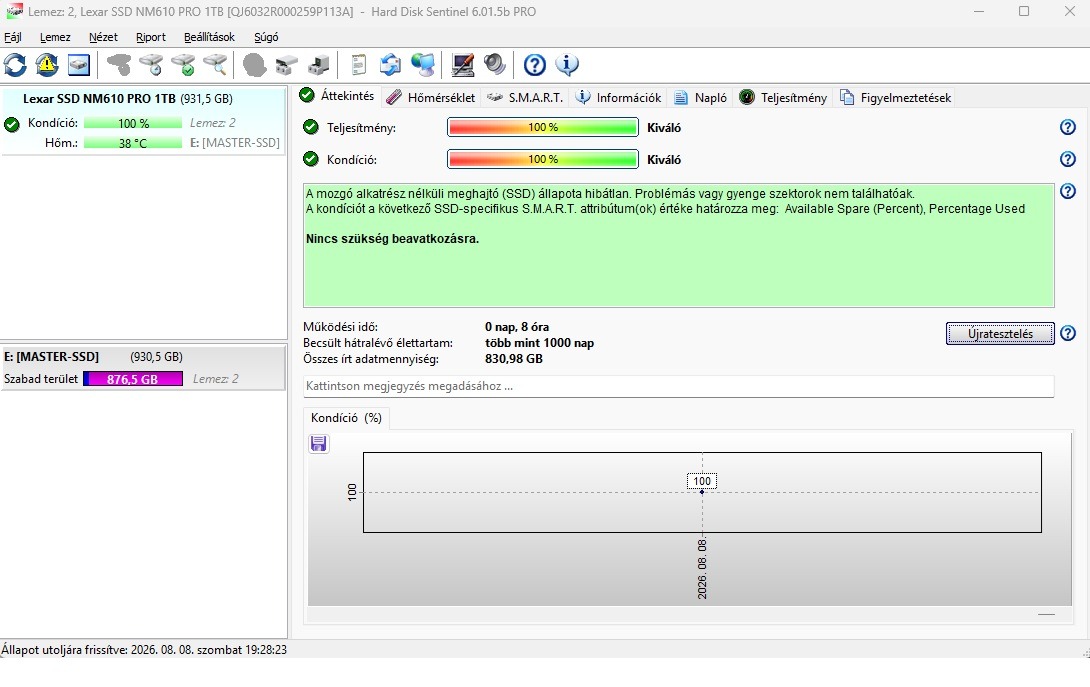This screenshot has width=1090, height=687.
Task: Click the comment field Kattintson megjegyzés megadásához
Action: click(x=678, y=386)
